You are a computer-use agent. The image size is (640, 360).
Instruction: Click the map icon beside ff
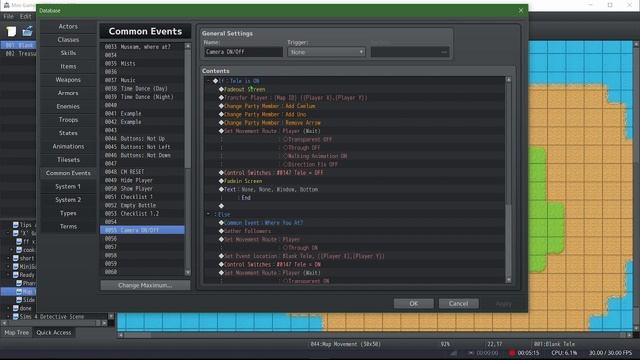pos(19,242)
